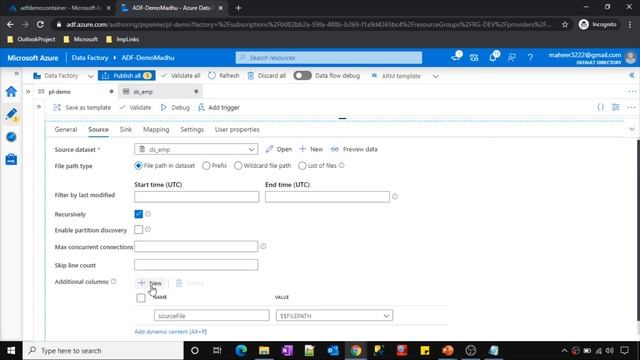Click the Start time (UTC) input field

(x=196, y=197)
